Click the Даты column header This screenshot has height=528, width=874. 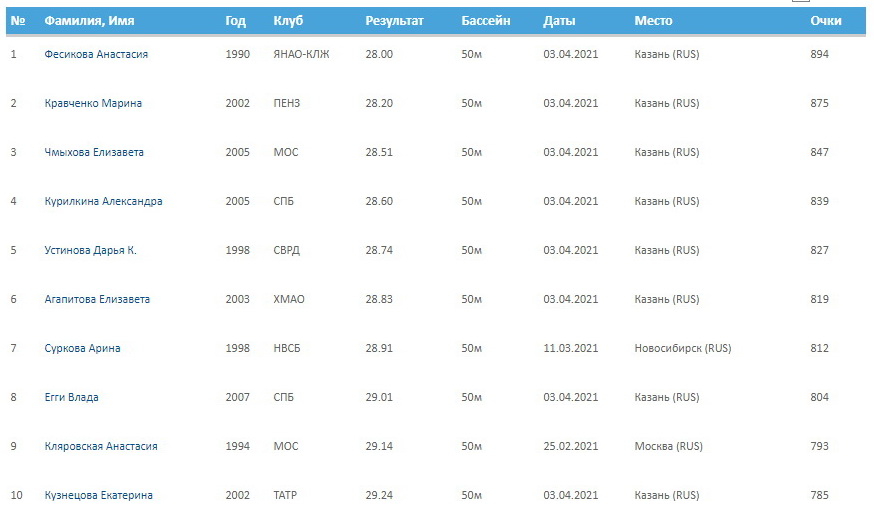point(559,21)
